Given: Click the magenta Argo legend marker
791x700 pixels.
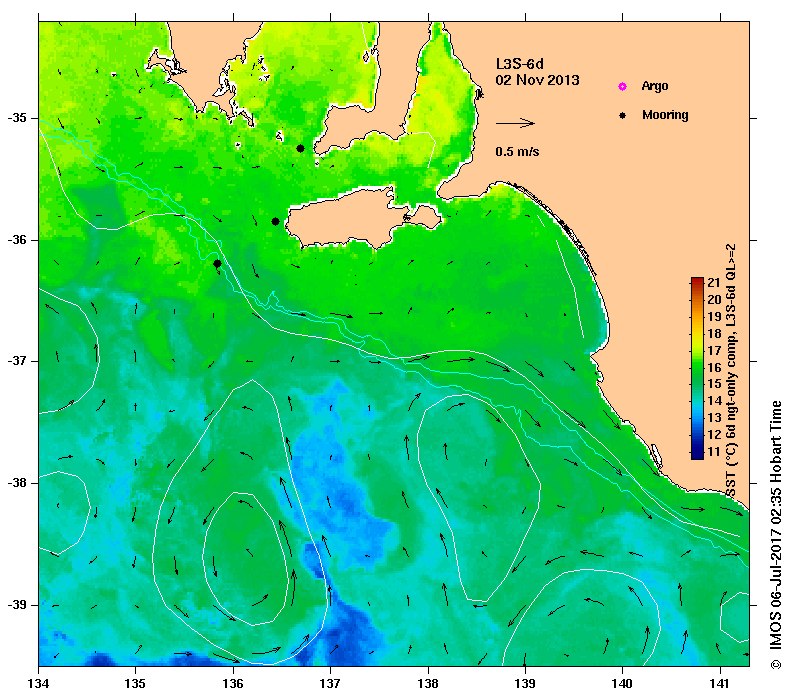Looking at the screenshot, I should click(x=623, y=86).
